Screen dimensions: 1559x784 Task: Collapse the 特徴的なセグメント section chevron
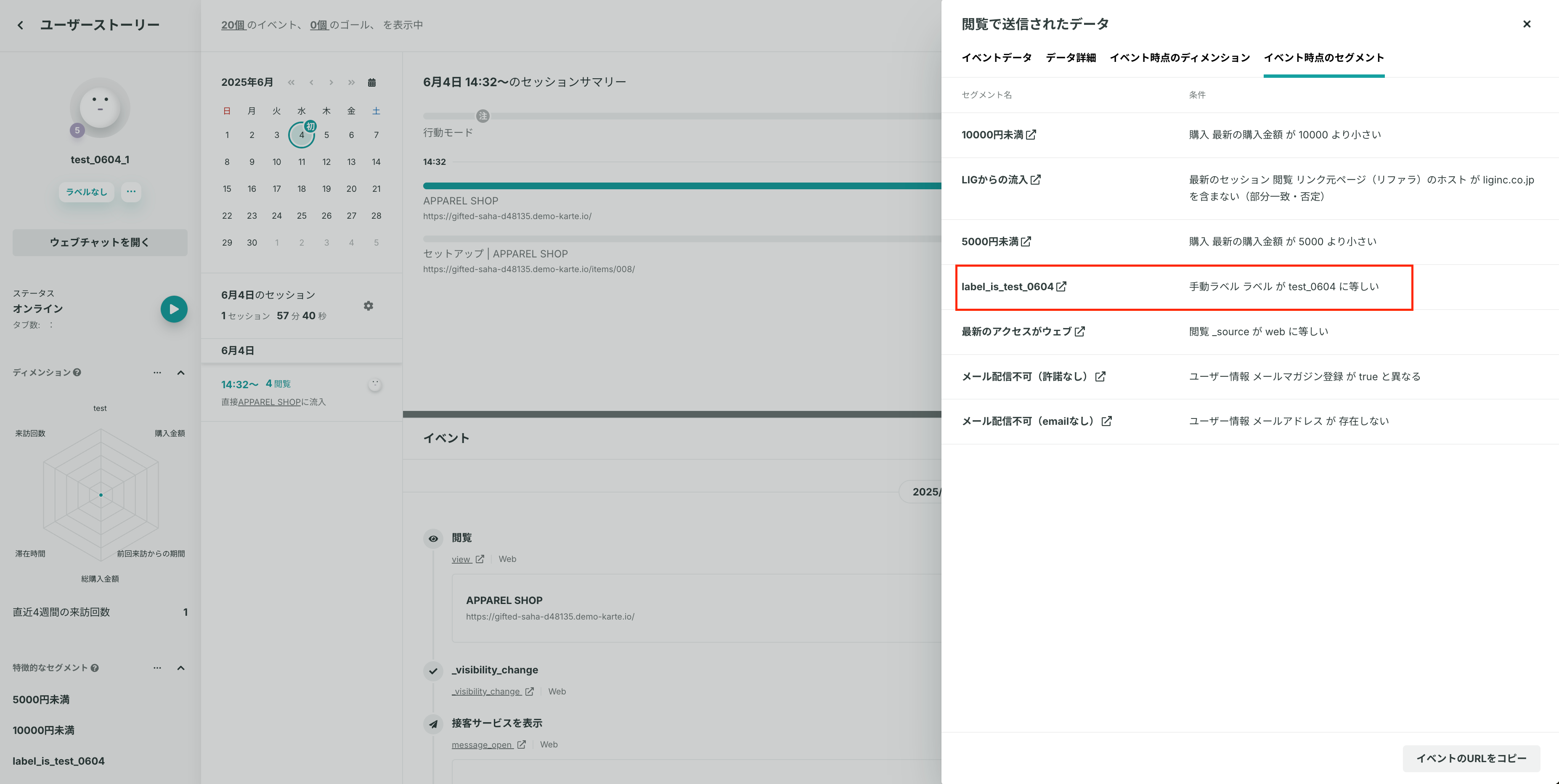180,668
